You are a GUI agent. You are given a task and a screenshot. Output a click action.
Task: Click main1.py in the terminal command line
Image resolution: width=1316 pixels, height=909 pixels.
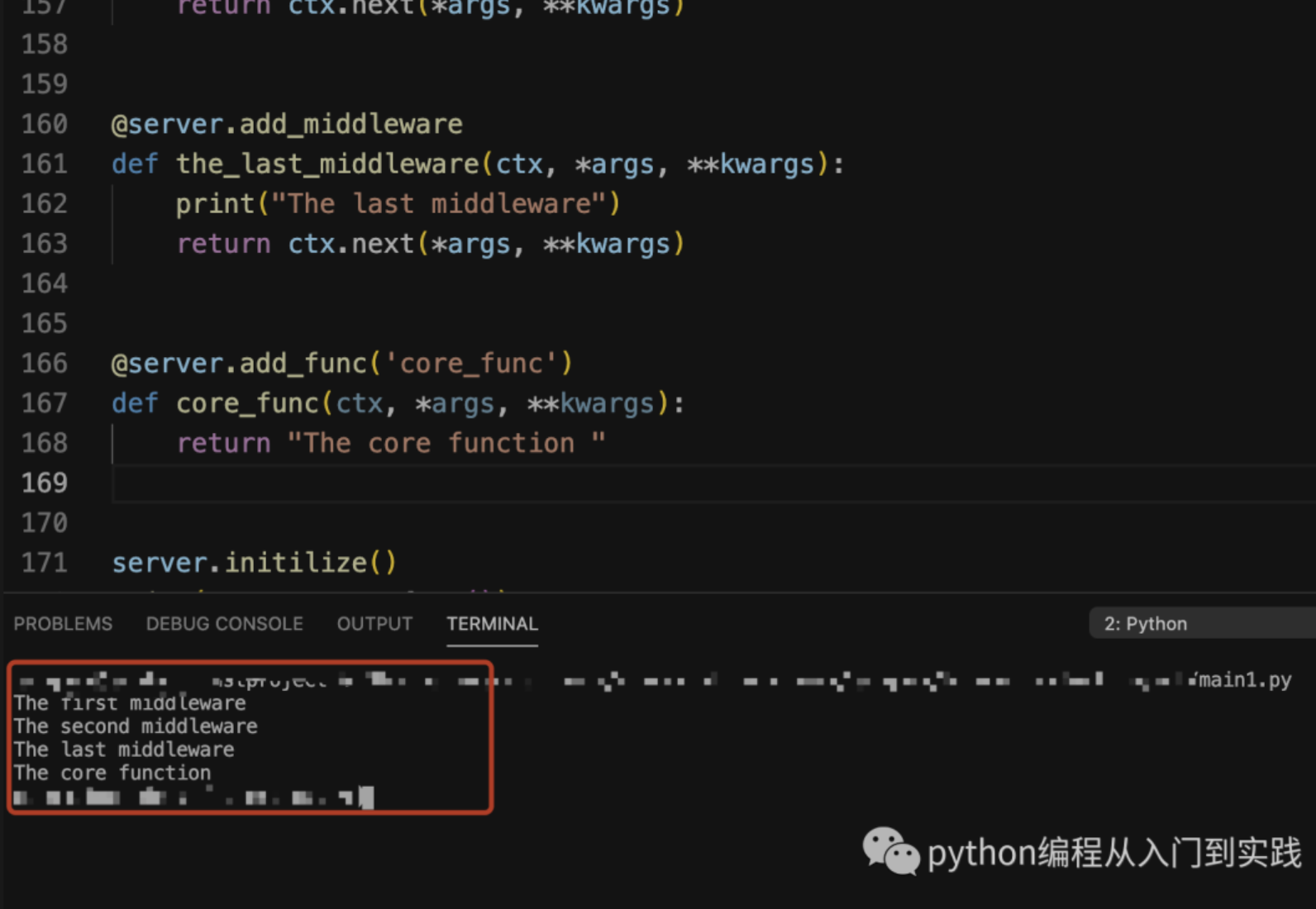click(1245, 680)
